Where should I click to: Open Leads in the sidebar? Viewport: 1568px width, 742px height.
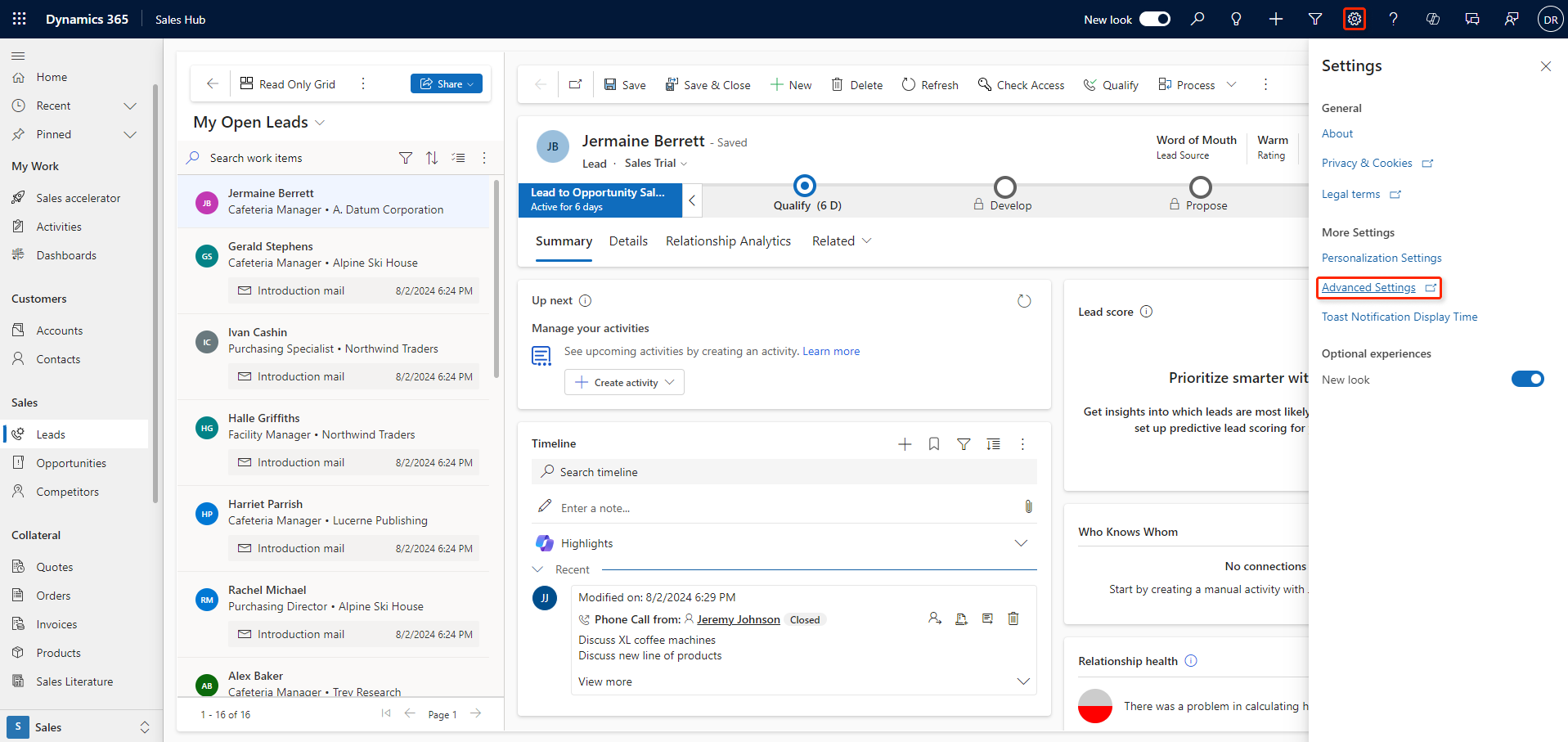[x=75, y=434]
